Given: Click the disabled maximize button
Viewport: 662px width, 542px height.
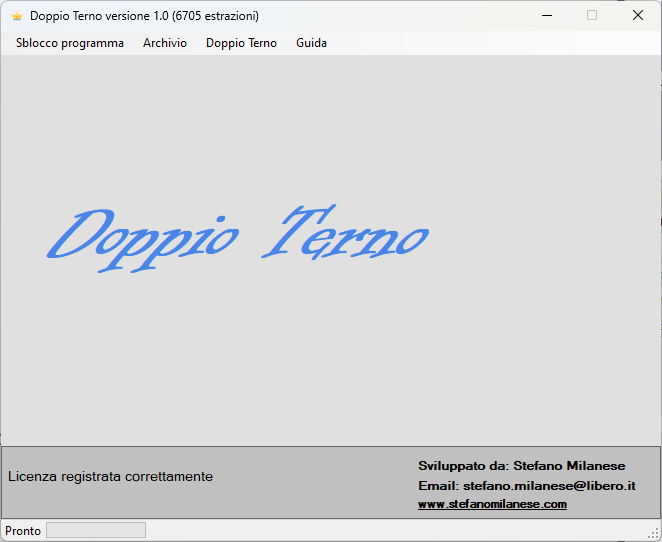Looking at the screenshot, I should point(592,16).
